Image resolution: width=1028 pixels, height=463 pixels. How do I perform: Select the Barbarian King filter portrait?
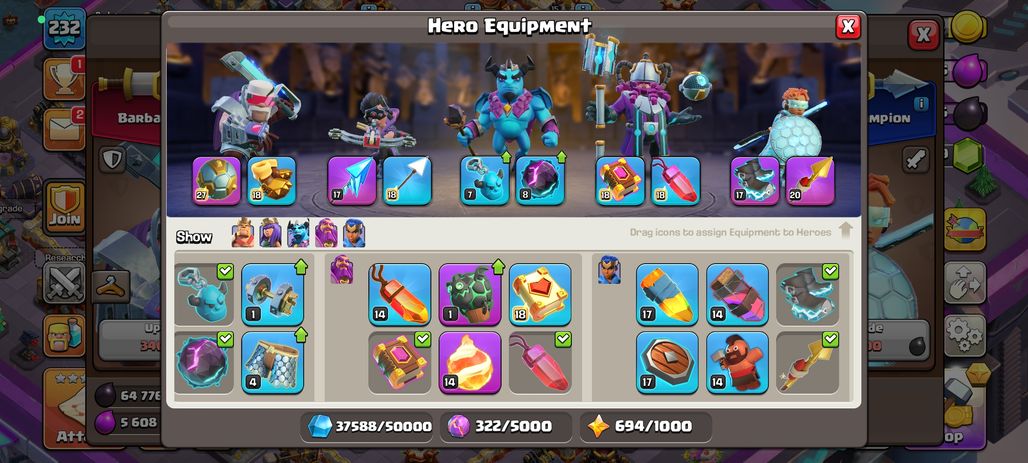pyautogui.click(x=243, y=233)
